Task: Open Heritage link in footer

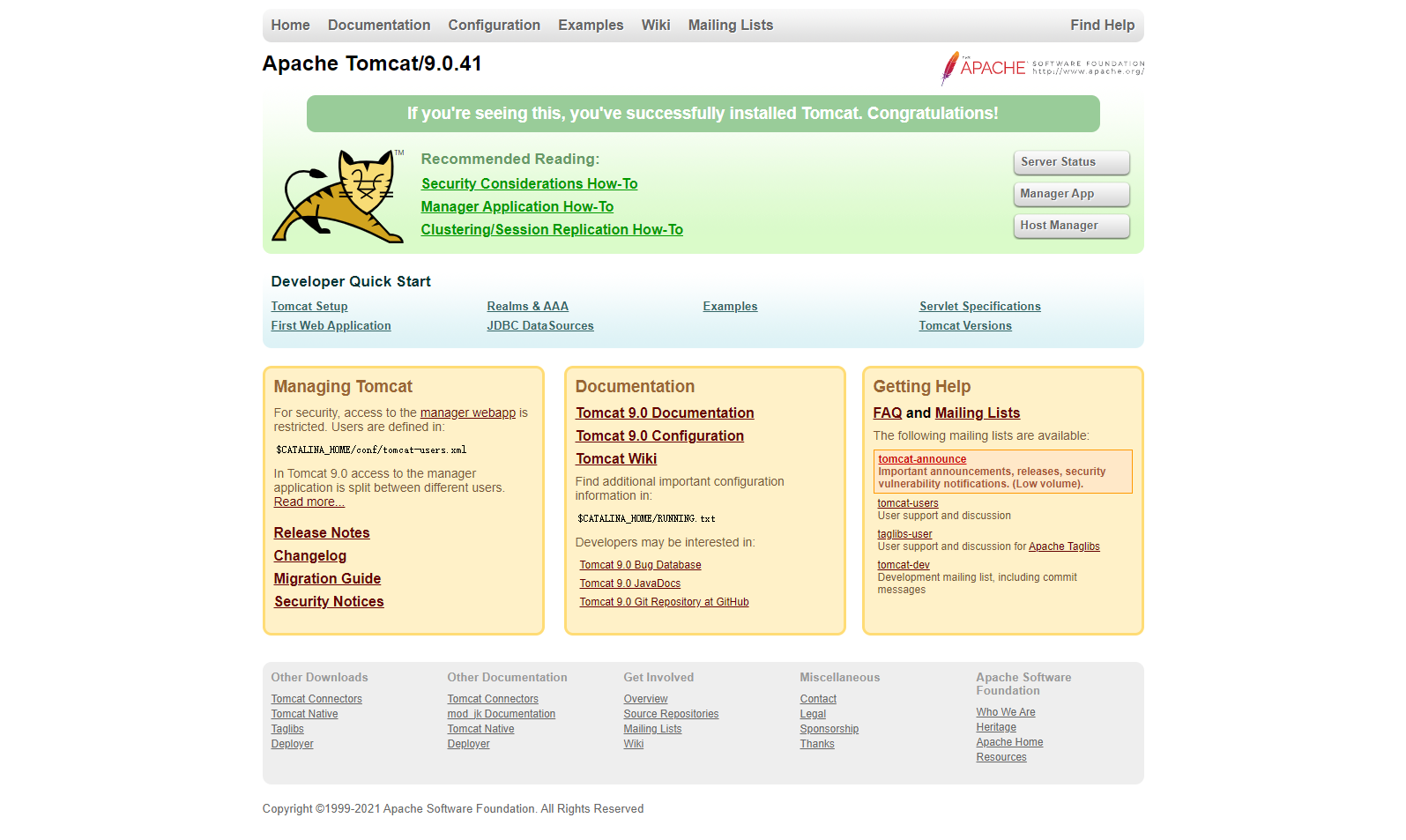Action: coord(996,727)
